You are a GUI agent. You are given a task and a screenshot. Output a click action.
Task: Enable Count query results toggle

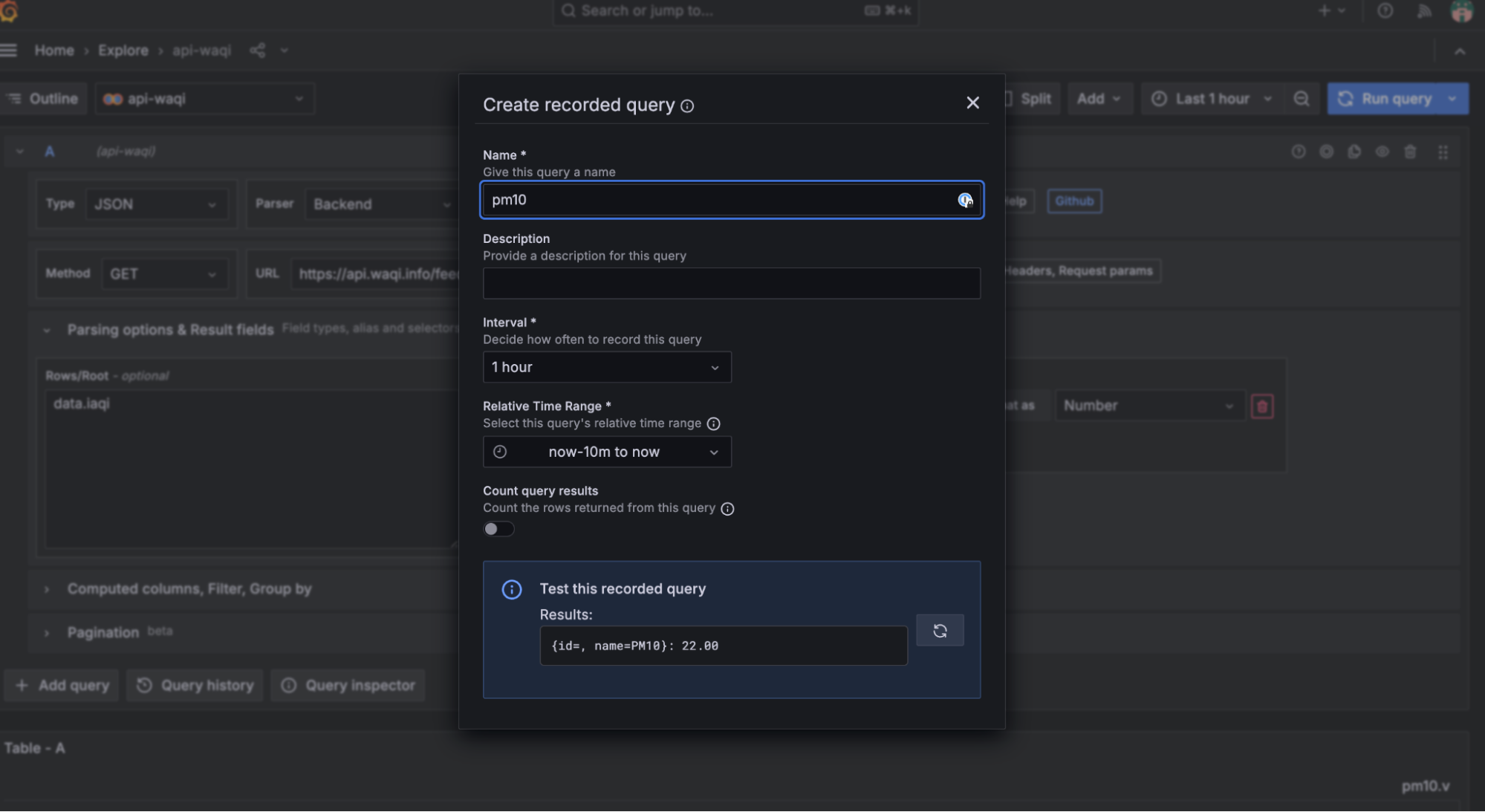[x=498, y=528]
